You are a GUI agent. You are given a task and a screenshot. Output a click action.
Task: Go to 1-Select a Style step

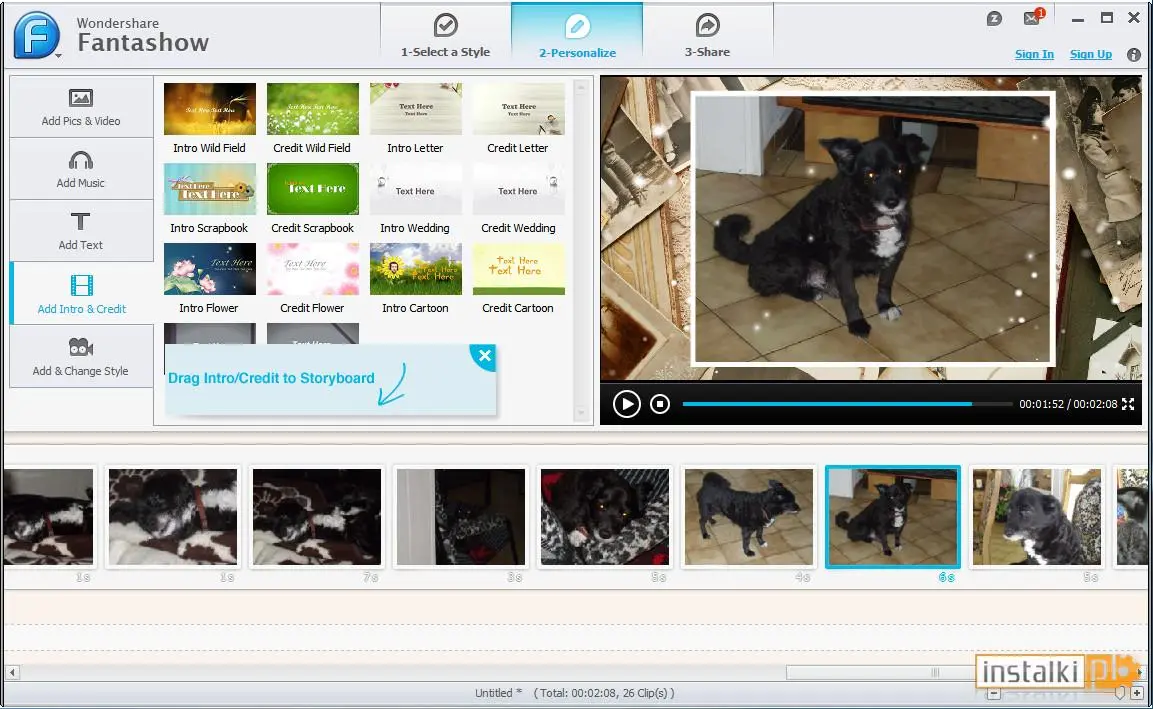pyautogui.click(x=446, y=35)
